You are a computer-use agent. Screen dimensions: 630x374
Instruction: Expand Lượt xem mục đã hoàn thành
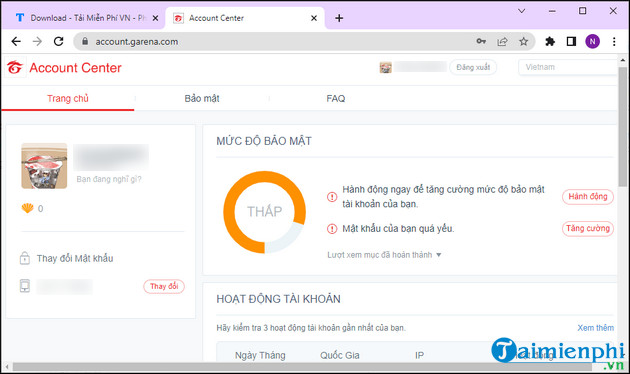tap(384, 255)
